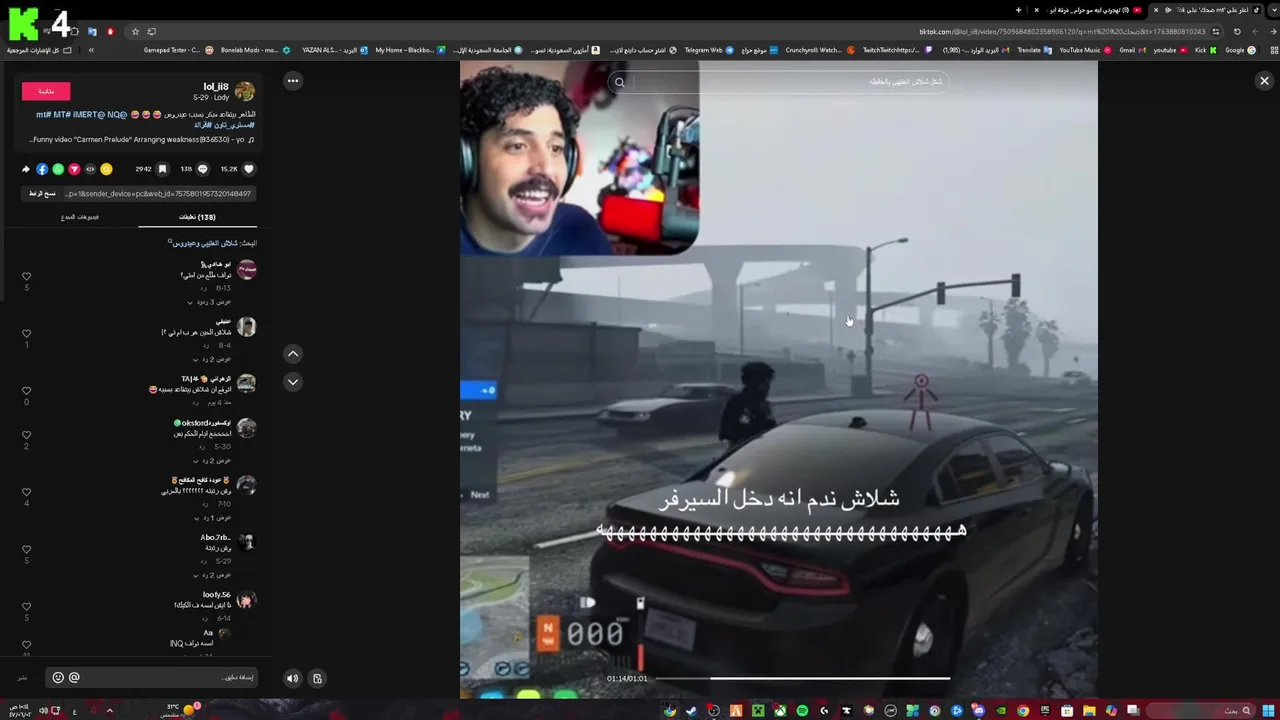Open the weather widget showing 31°C
This screenshot has height=720, width=1280.
click(x=180, y=710)
